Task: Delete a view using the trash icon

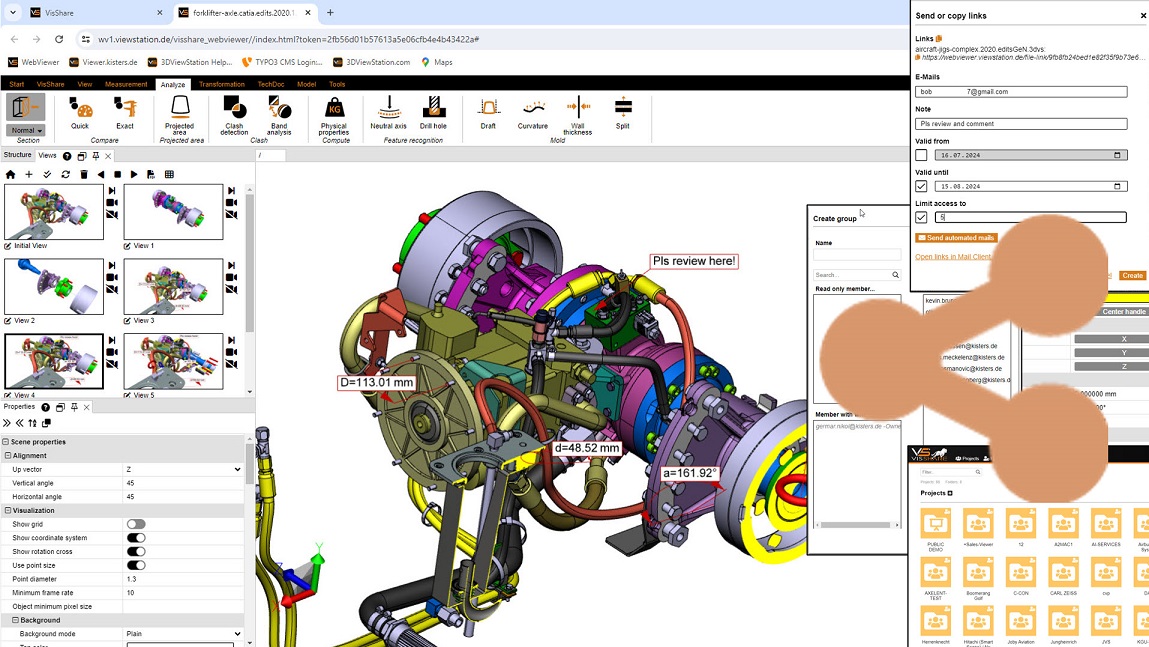Action: pos(84,174)
